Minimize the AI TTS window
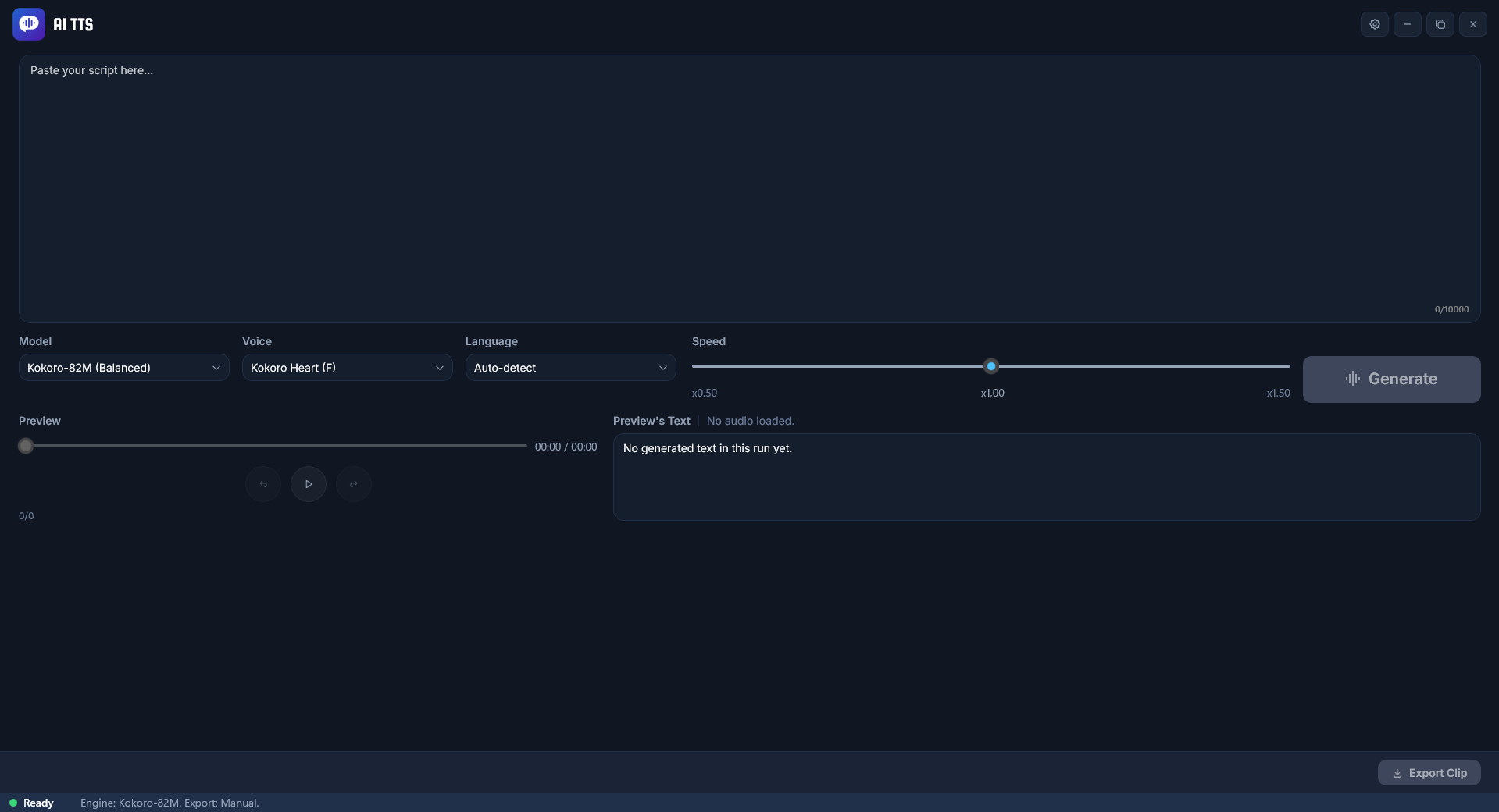 tap(1408, 24)
